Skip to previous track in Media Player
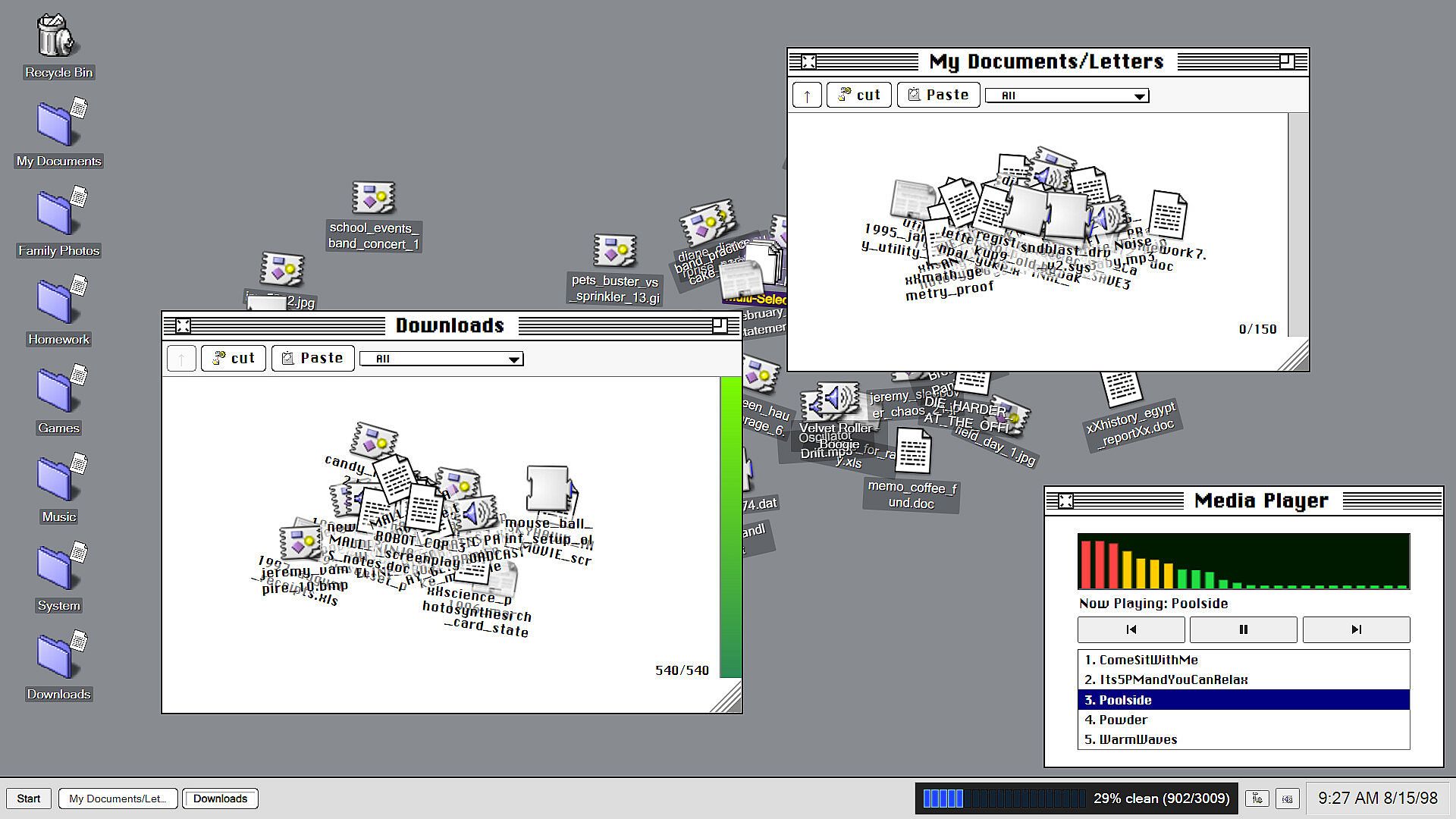1456x819 pixels. (1131, 629)
